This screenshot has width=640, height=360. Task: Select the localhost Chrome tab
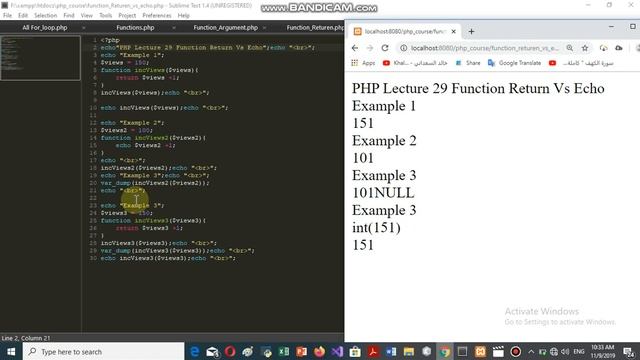click(405, 31)
